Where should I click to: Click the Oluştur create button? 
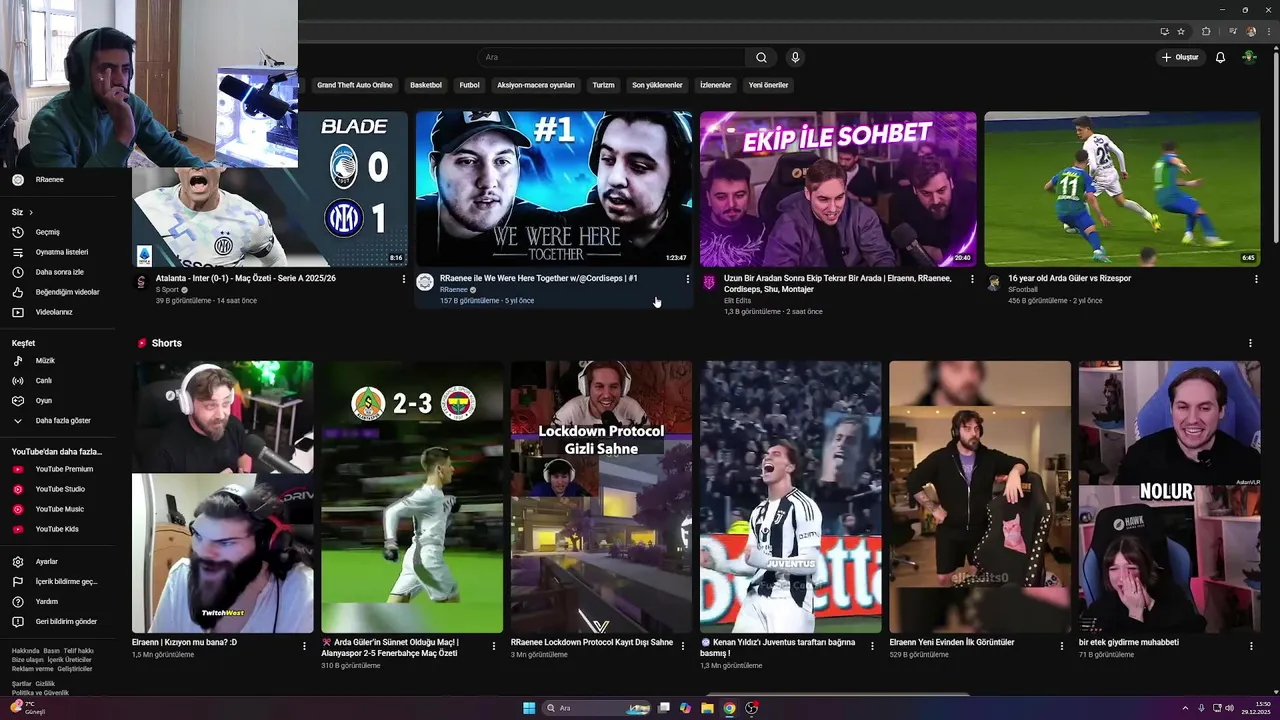point(1180,57)
